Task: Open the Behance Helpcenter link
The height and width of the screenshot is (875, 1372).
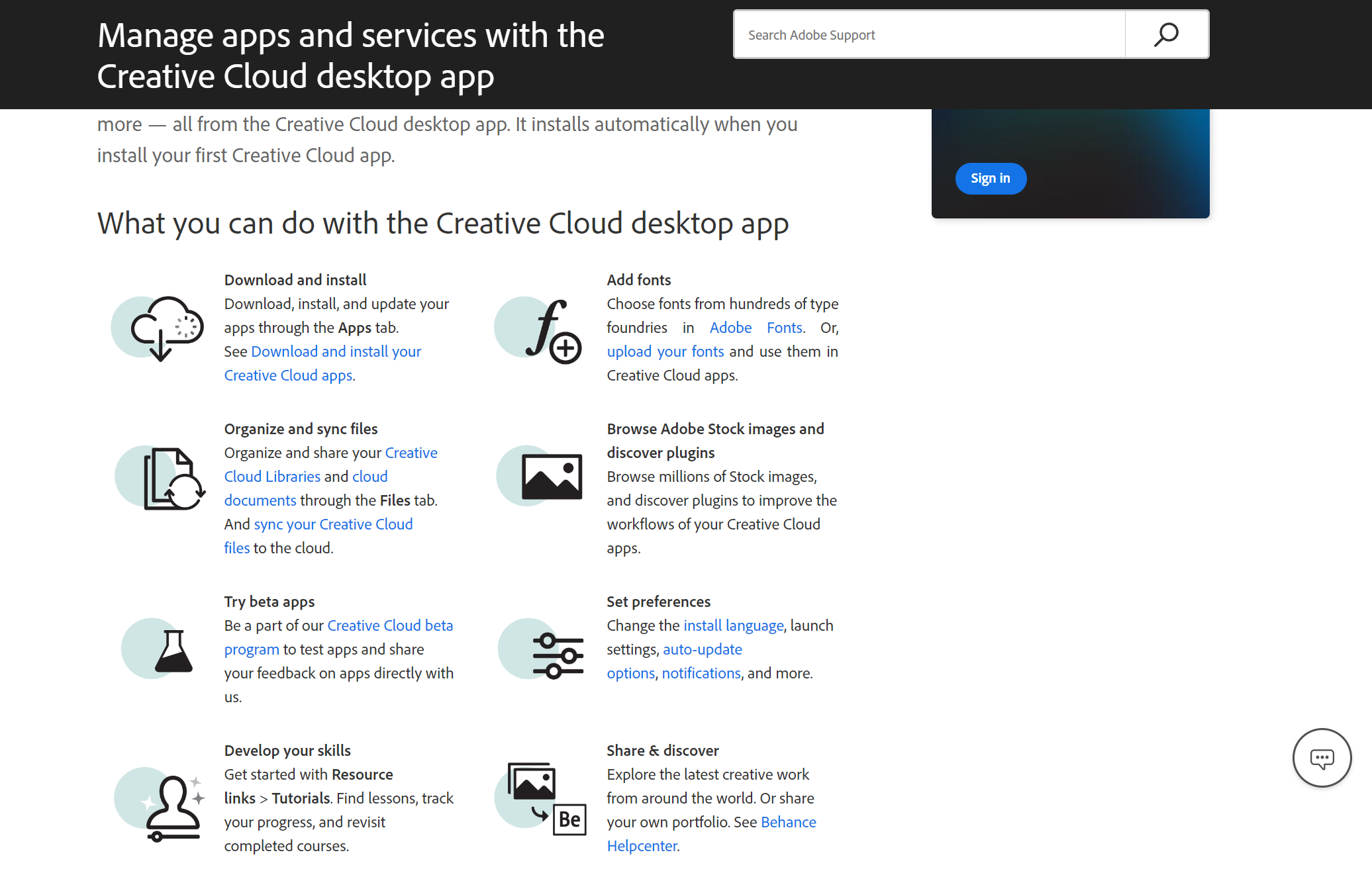Action: (712, 834)
